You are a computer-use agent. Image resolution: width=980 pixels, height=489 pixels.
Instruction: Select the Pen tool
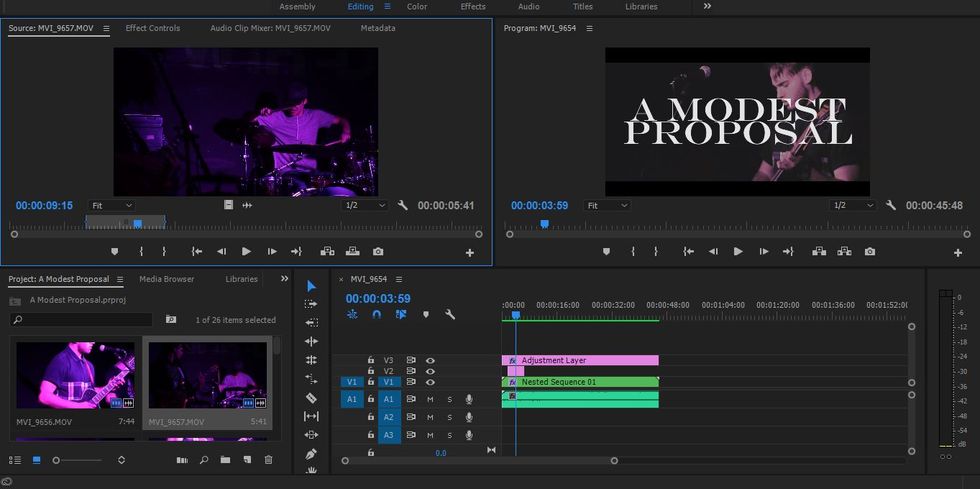click(311, 454)
